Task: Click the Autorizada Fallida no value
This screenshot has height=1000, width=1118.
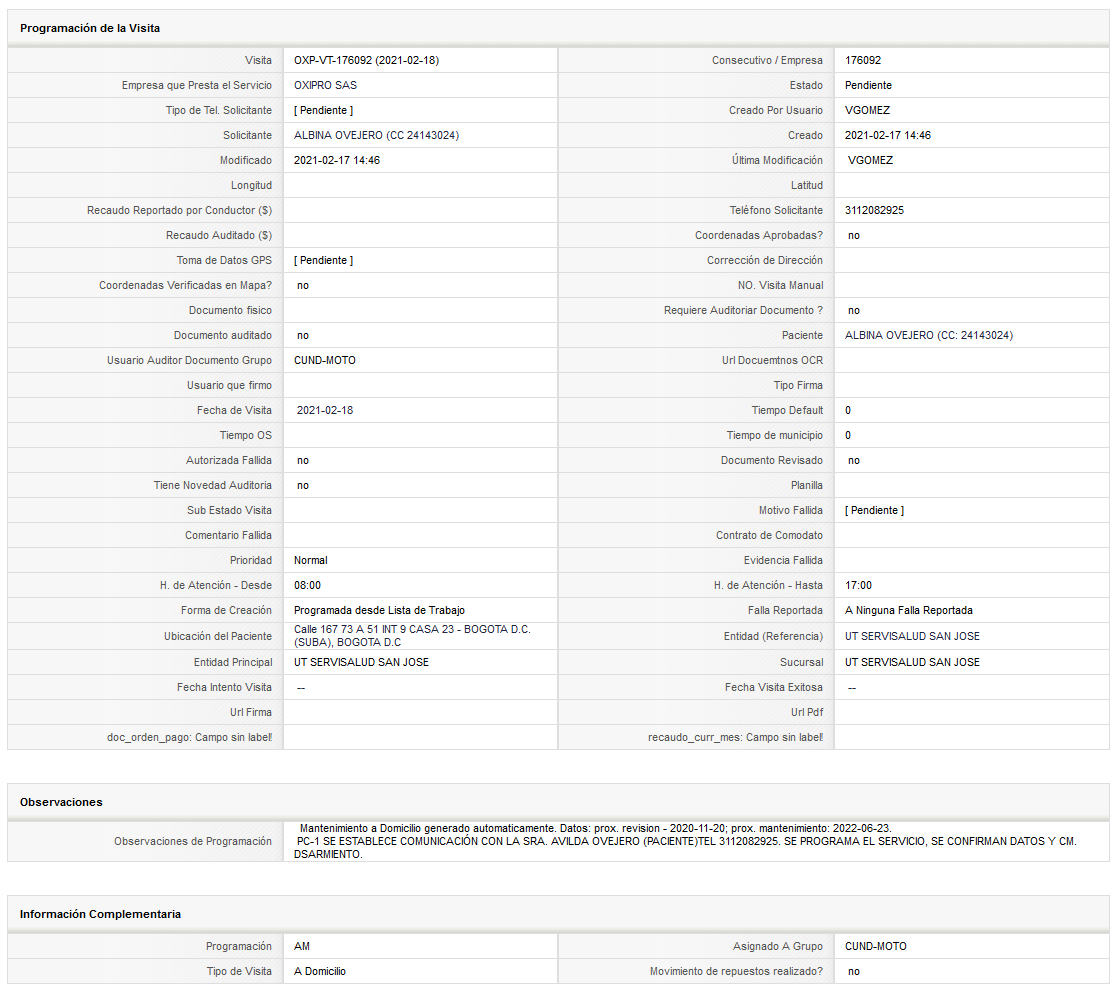Action: pos(302,460)
